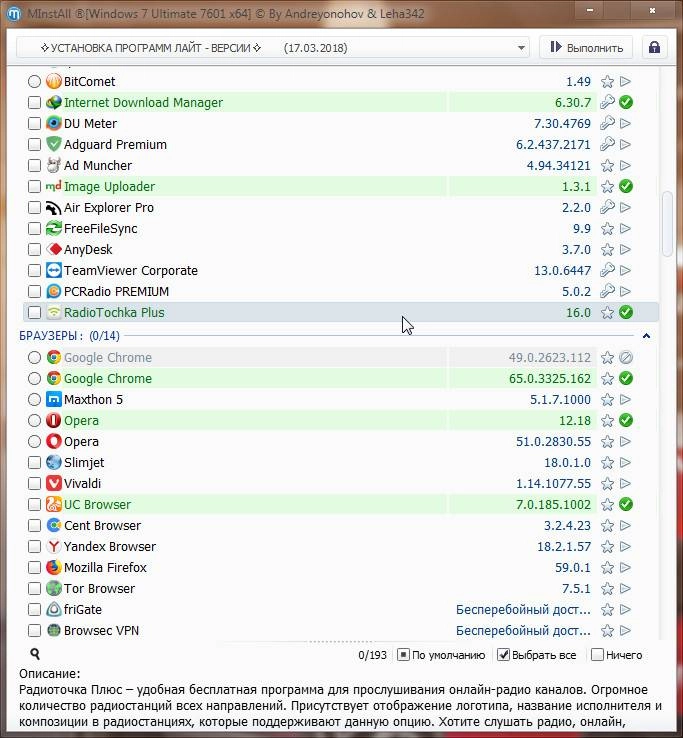Toggle the По умолчанию checkbox

click(403, 655)
